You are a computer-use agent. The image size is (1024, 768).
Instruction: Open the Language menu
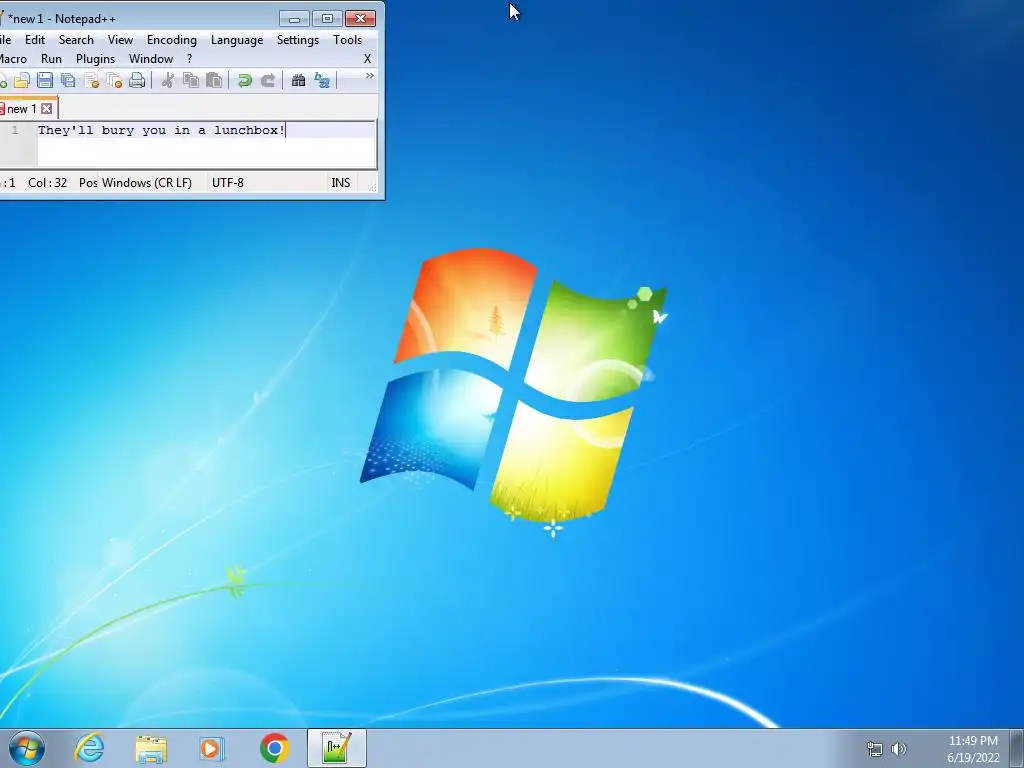click(237, 40)
